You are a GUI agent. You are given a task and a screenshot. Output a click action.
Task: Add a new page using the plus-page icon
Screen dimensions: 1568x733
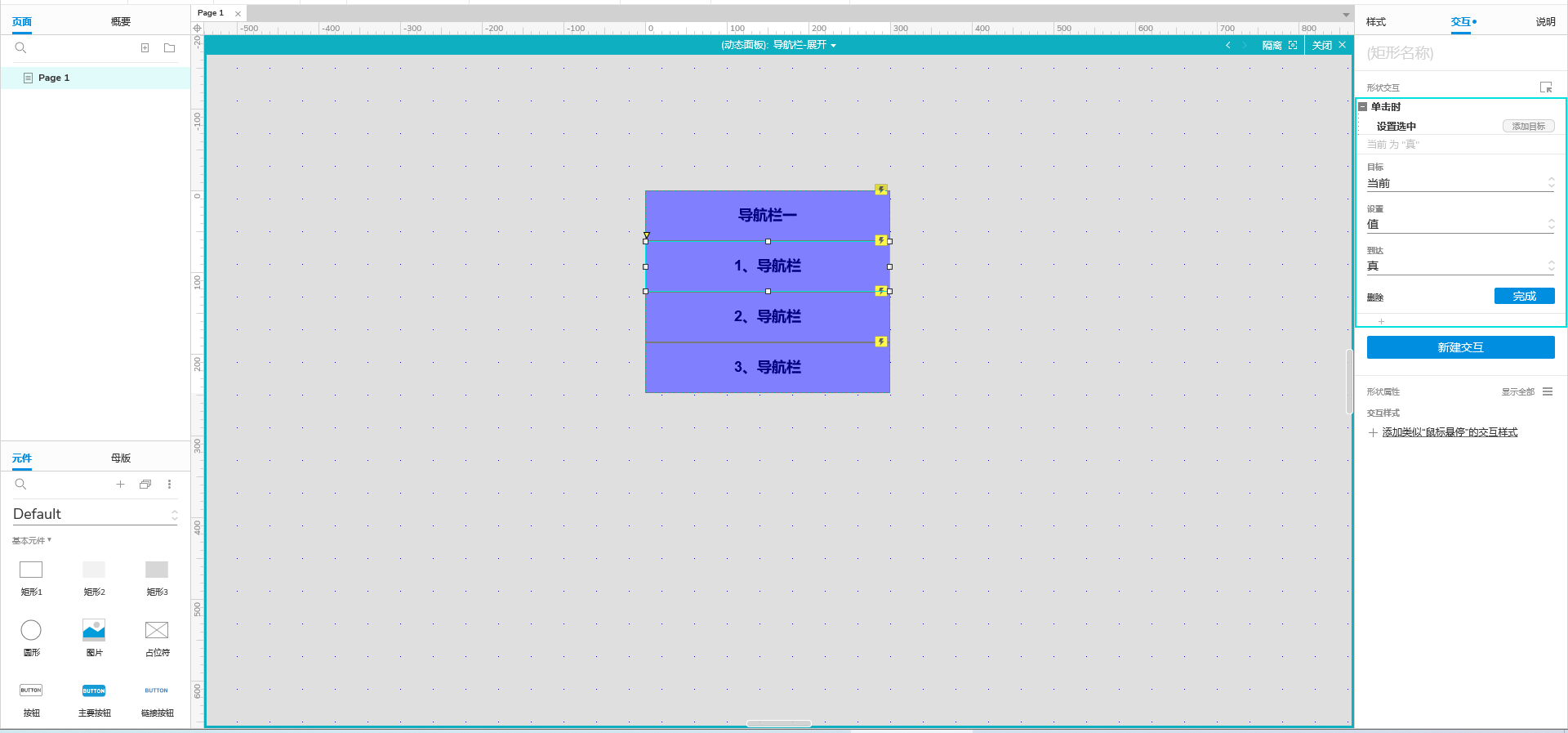[145, 48]
